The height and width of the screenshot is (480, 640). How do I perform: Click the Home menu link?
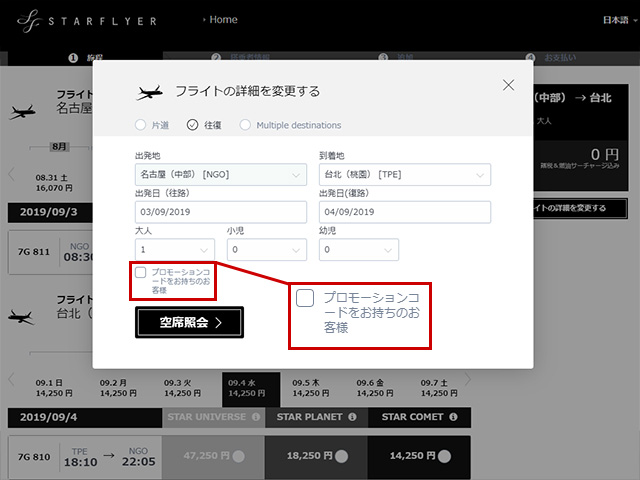pos(222,20)
